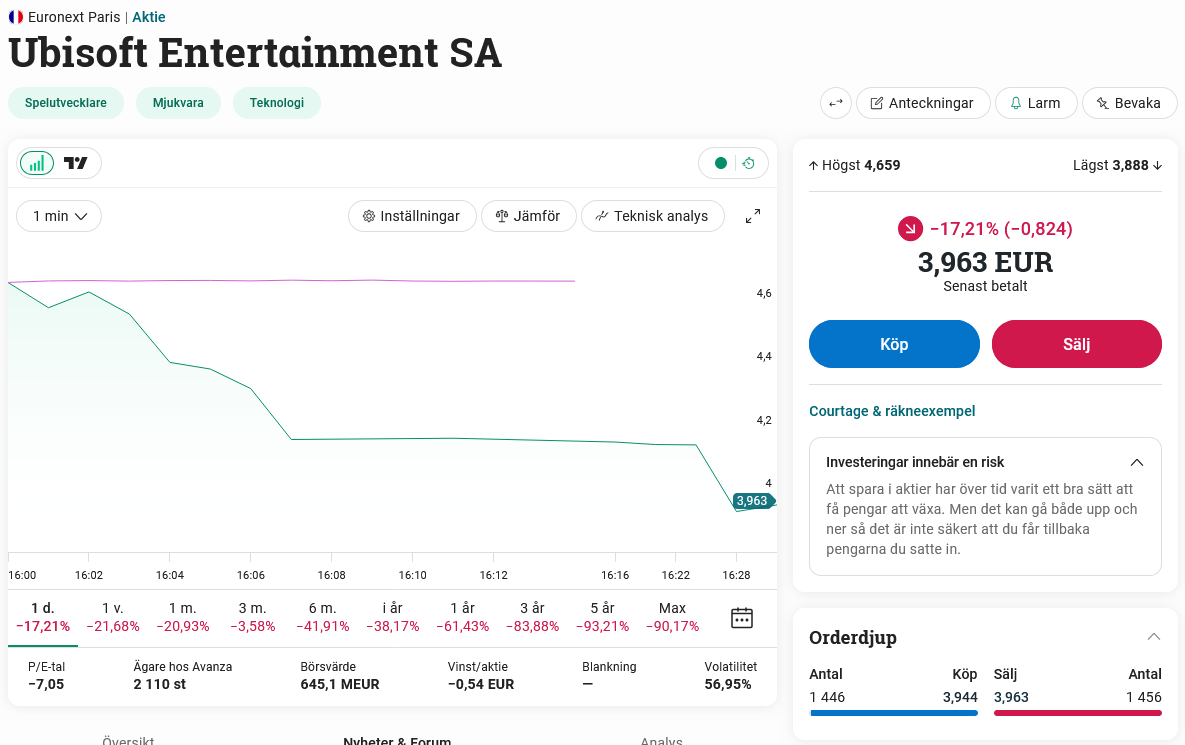
Task: Click the red Sälj order depth bar
Action: coord(1078,713)
